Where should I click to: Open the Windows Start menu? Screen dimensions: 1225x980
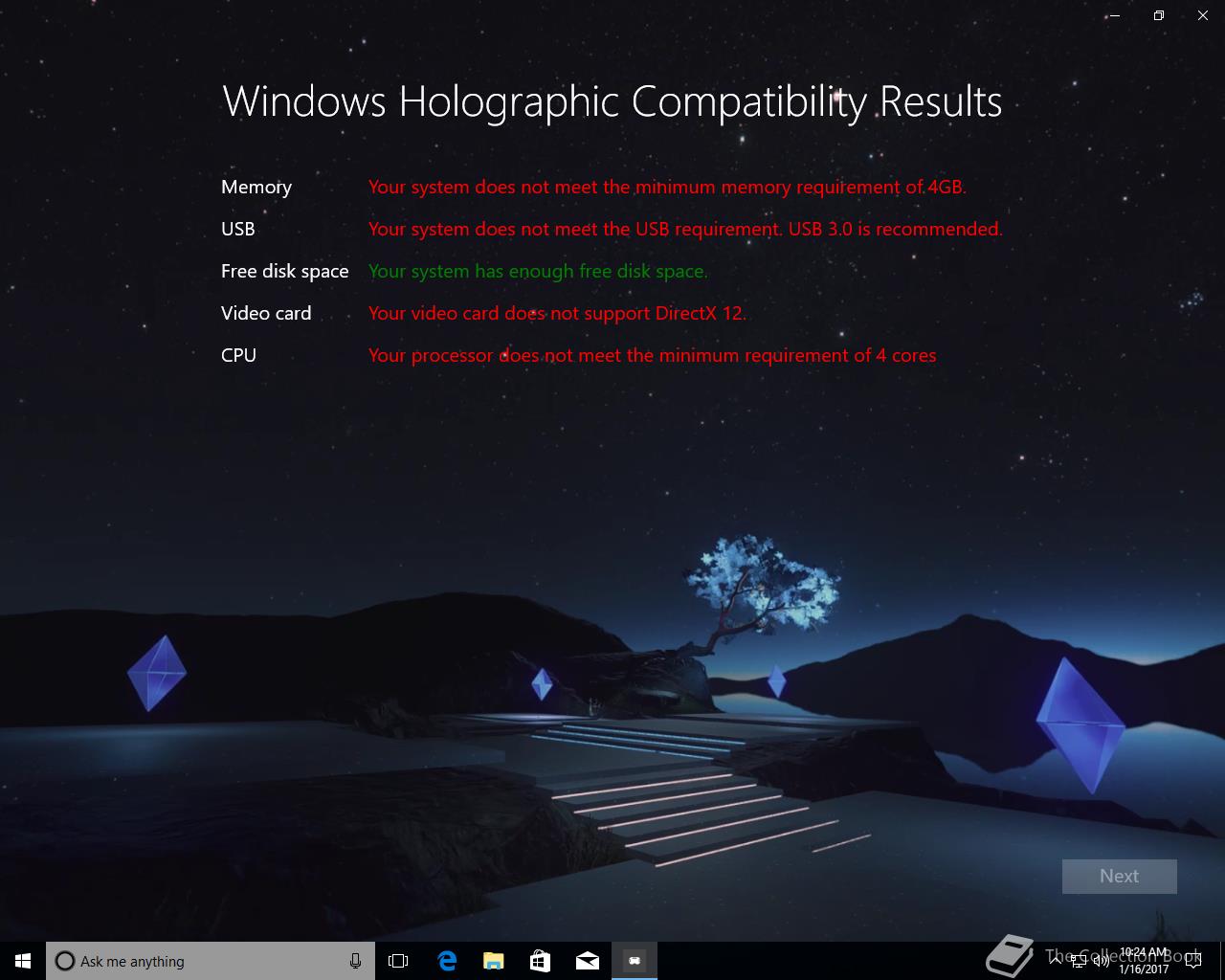pyautogui.click(x=23, y=961)
